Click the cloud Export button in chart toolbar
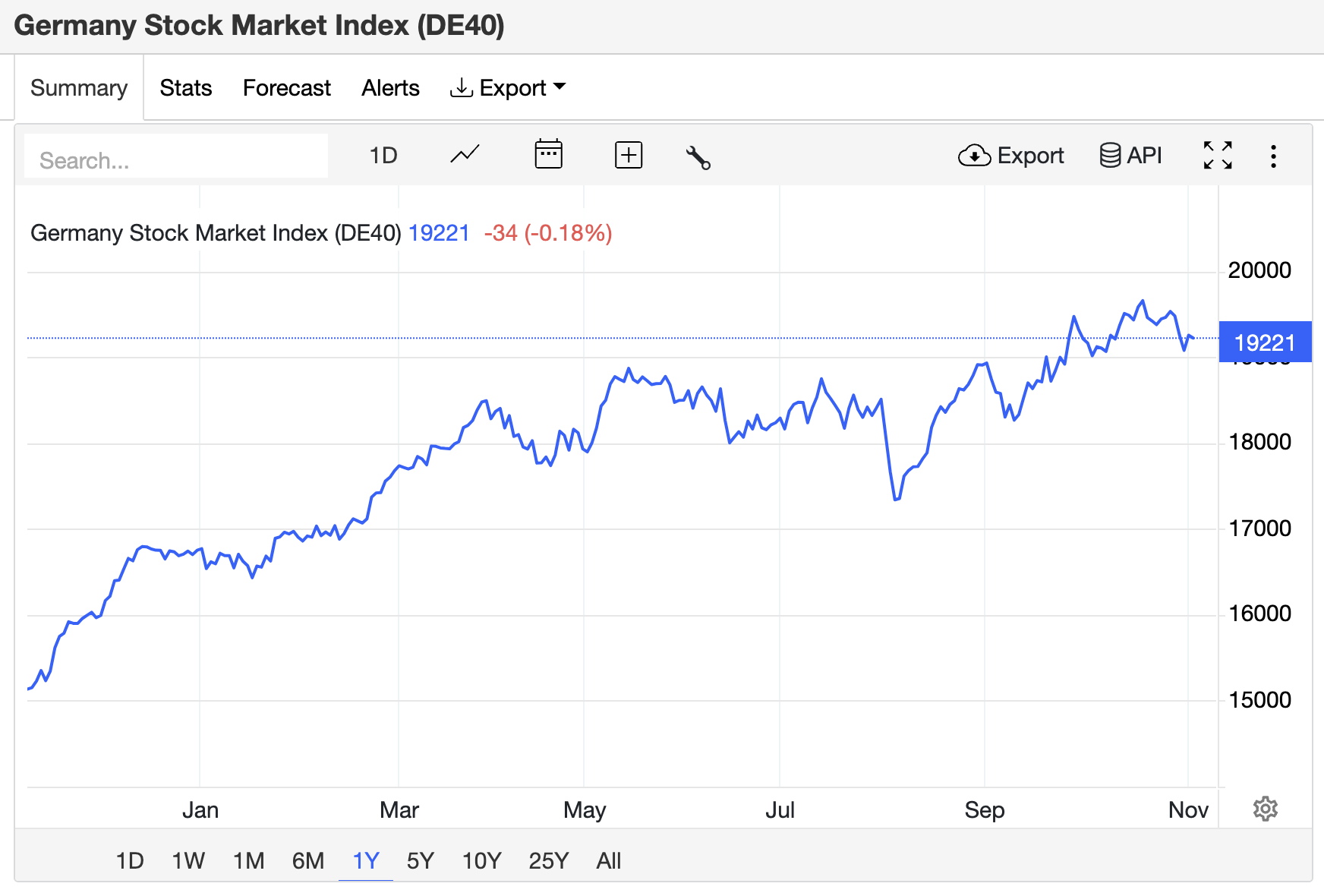The width and height of the screenshot is (1324, 896). click(x=1010, y=156)
